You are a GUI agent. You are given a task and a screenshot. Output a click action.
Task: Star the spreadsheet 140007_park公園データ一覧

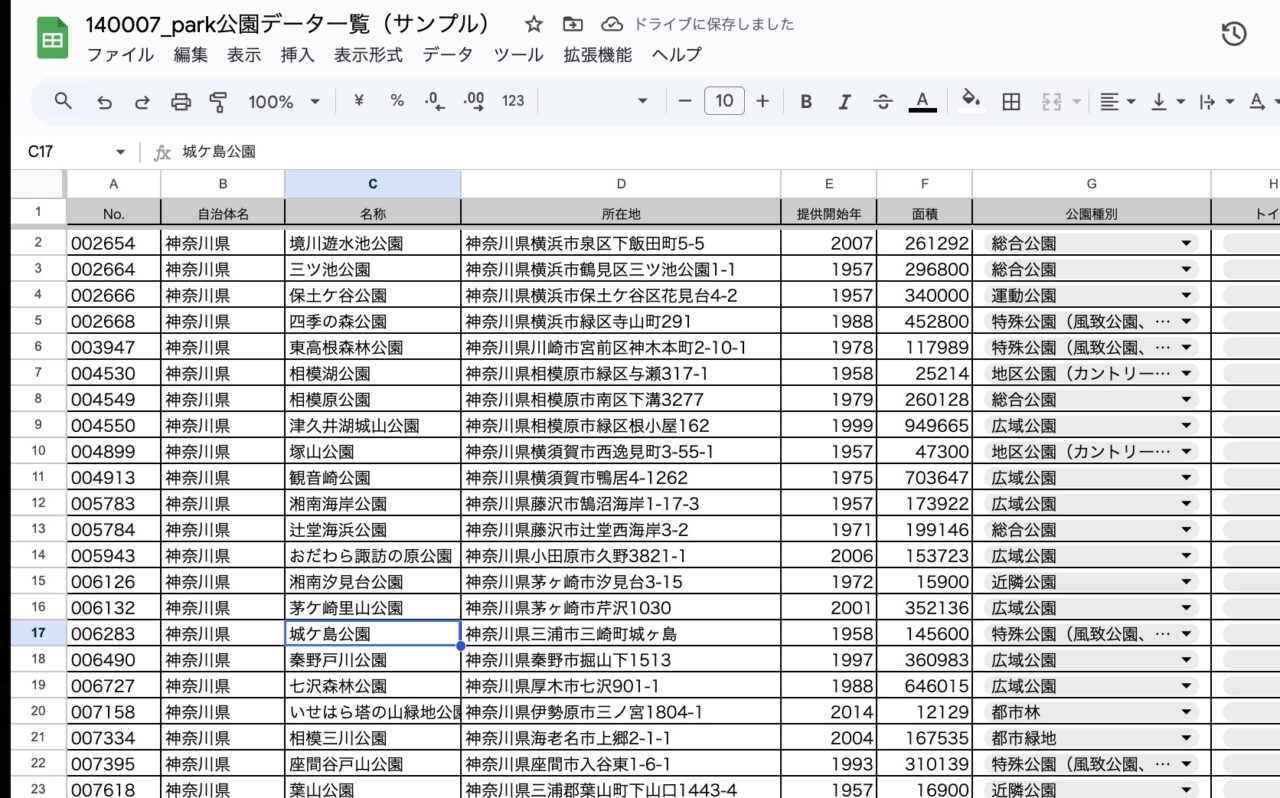click(533, 24)
